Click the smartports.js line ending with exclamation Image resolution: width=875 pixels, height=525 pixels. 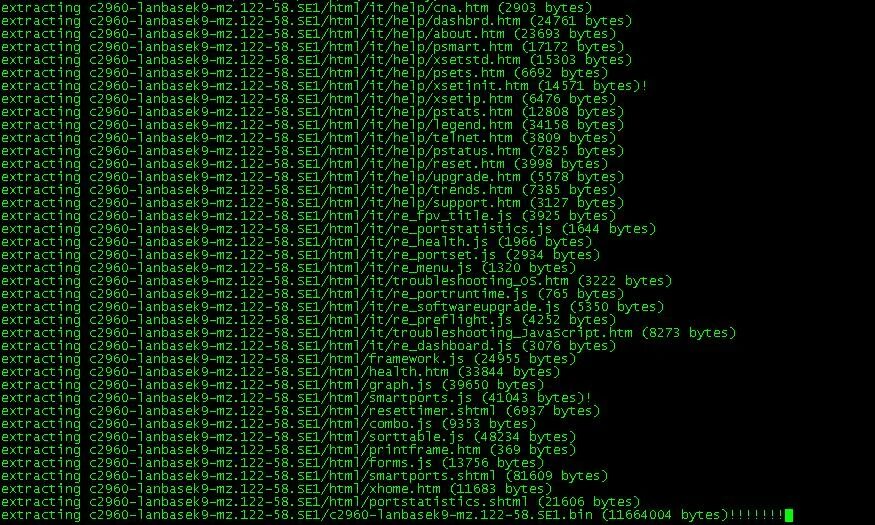pos(296,398)
